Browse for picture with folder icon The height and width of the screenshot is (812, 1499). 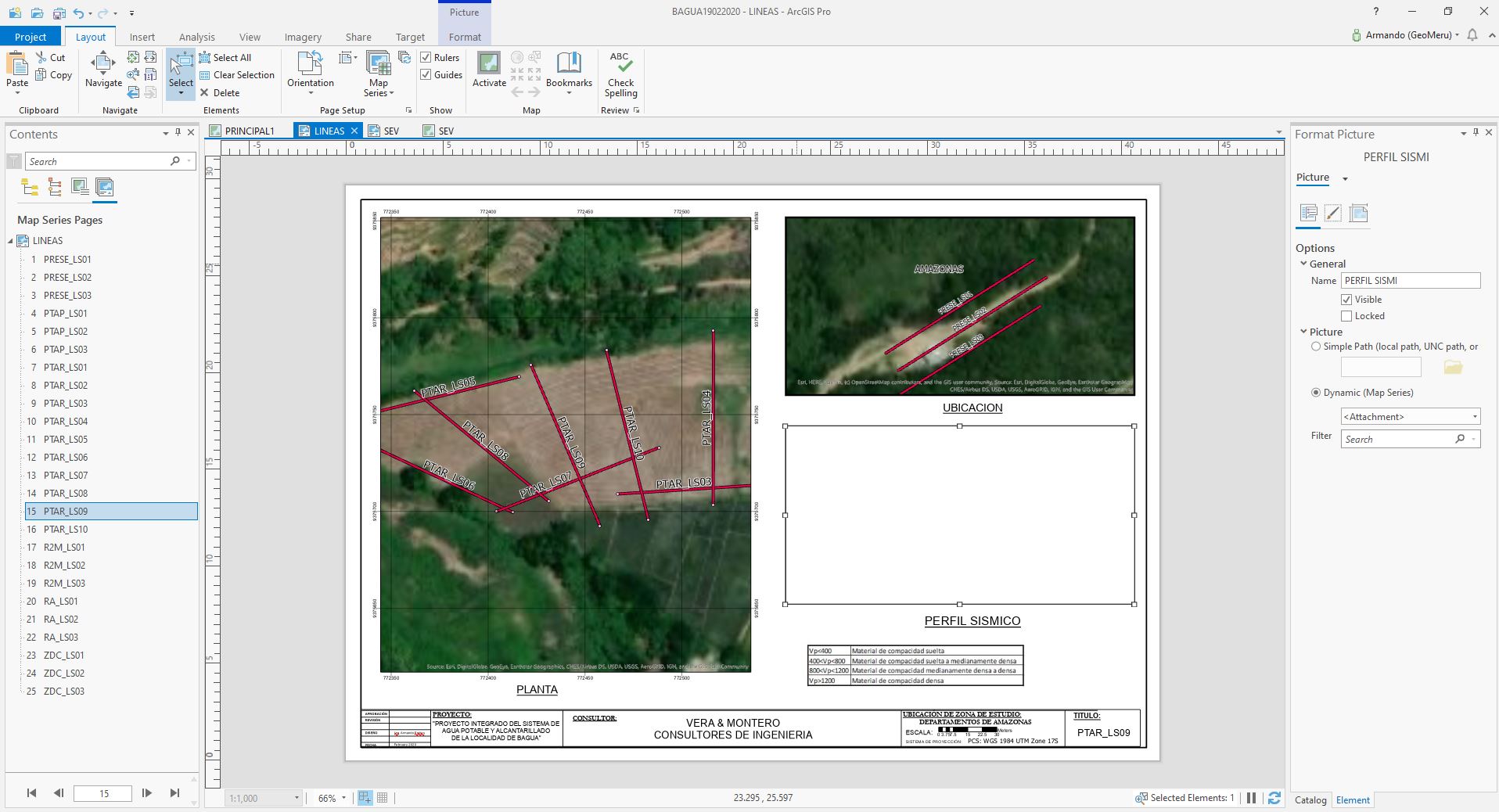[x=1453, y=367]
